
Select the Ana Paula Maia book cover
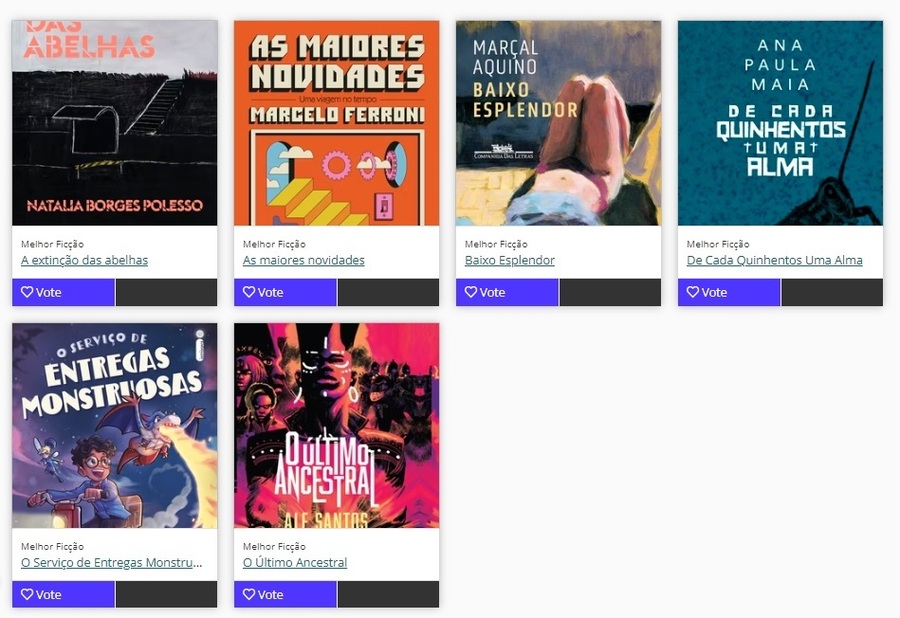coord(781,123)
